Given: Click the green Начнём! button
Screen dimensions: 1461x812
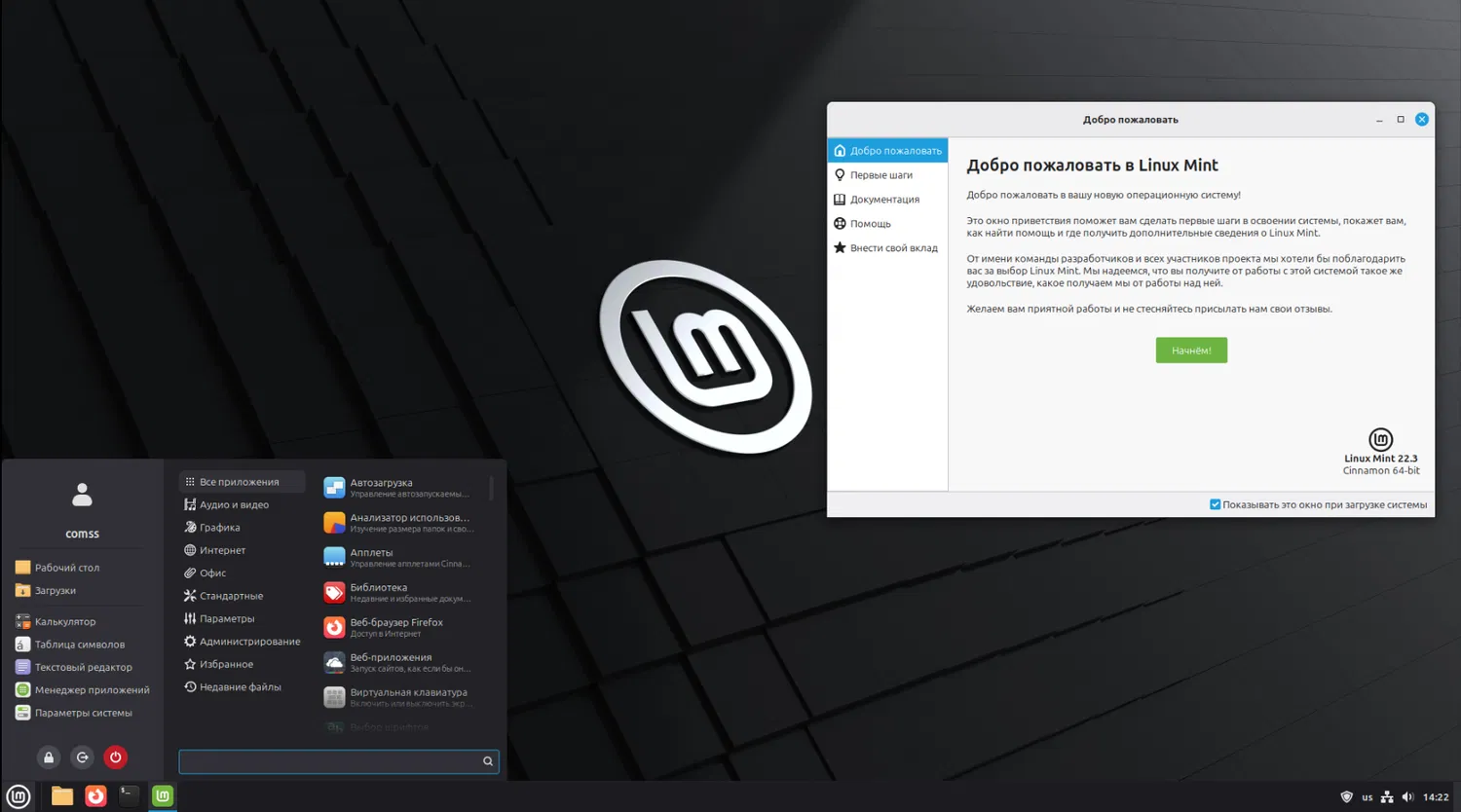Looking at the screenshot, I should (1191, 351).
